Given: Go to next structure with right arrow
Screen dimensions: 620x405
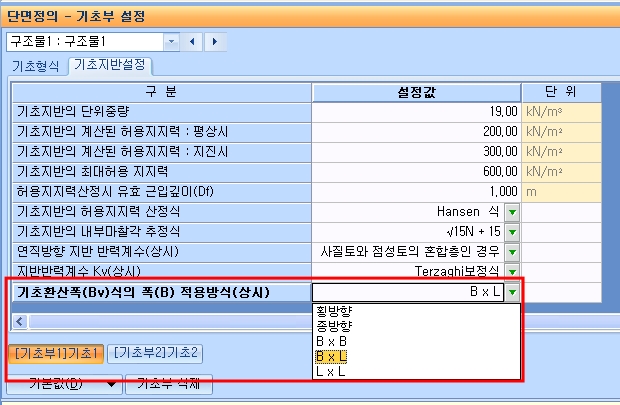Looking at the screenshot, I should tap(215, 42).
